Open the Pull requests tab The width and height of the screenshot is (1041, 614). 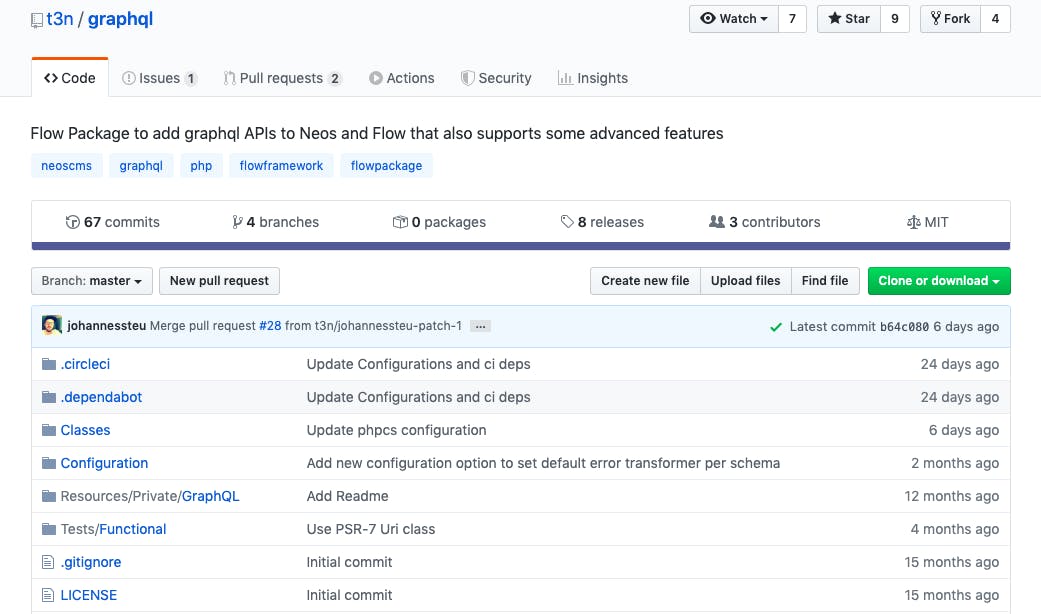coord(282,78)
